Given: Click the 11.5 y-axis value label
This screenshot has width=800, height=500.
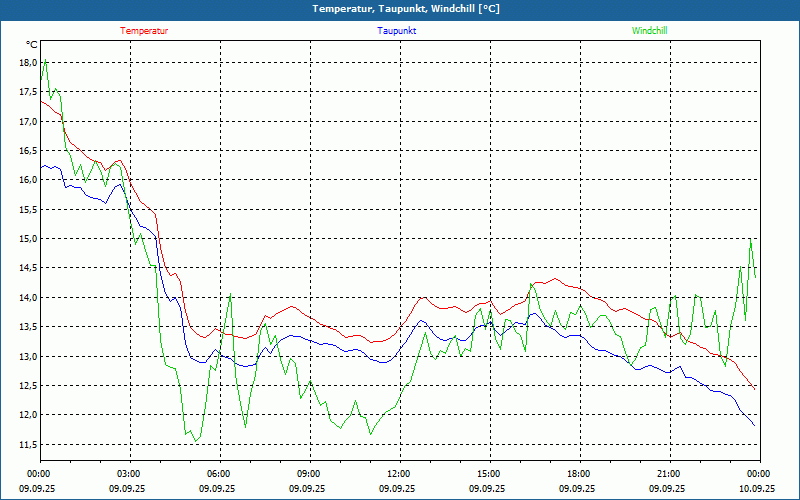Looking at the screenshot, I should pos(28,444).
